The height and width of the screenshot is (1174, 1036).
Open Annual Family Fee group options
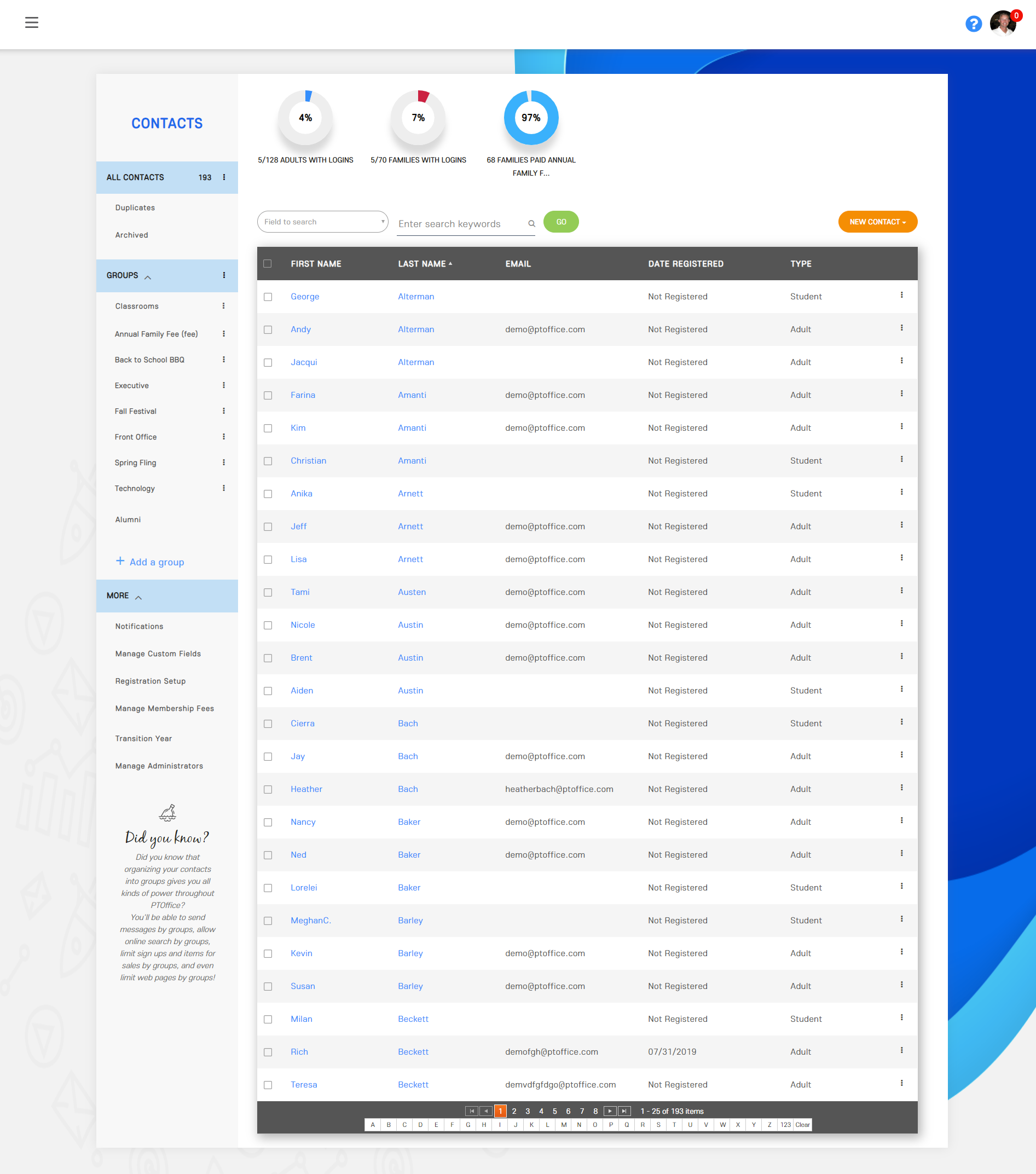224,334
